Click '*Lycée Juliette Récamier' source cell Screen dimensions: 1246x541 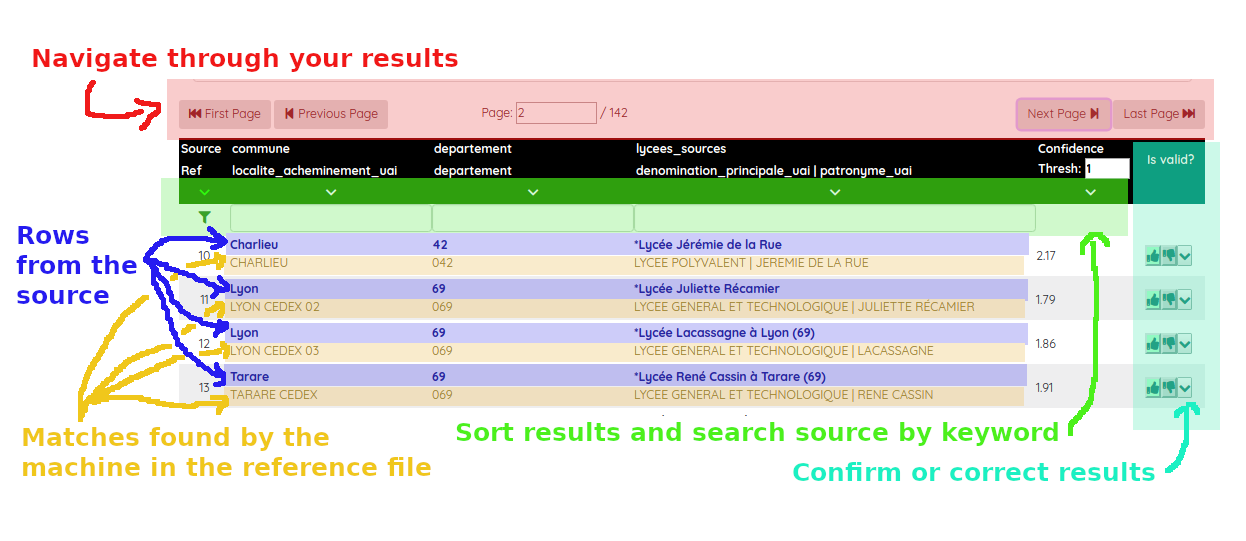[x=707, y=289]
